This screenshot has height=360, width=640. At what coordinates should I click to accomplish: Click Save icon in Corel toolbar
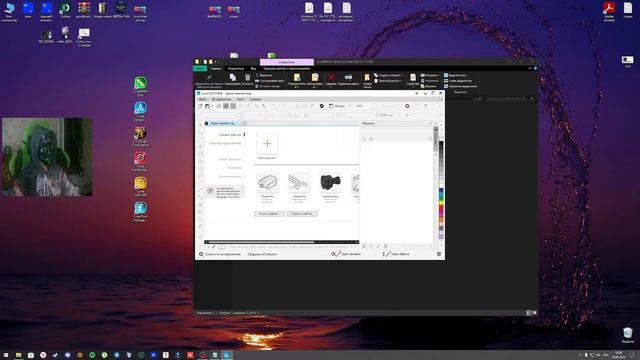click(x=218, y=106)
